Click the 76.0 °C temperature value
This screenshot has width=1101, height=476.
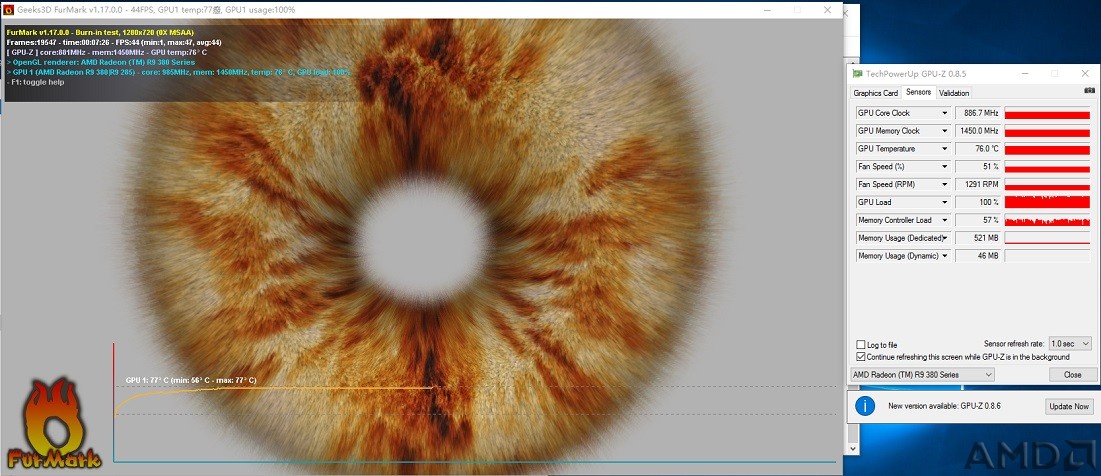[x=978, y=149]
